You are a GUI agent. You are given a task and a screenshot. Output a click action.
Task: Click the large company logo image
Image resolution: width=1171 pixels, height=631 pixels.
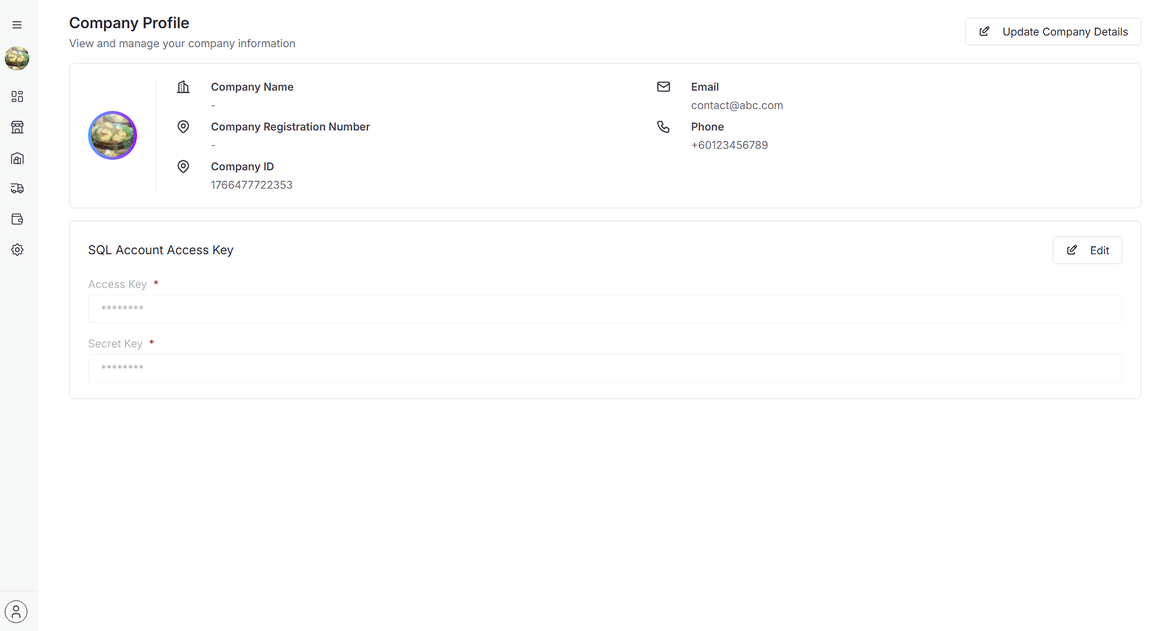pyautogui.click(x=113, y=136)
